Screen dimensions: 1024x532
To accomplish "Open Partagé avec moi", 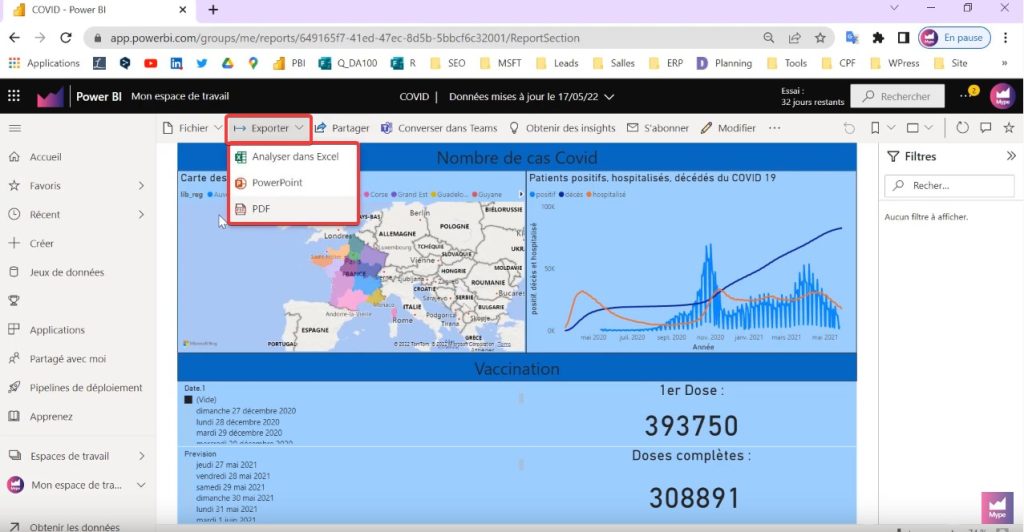I will (x=67, y=358).
